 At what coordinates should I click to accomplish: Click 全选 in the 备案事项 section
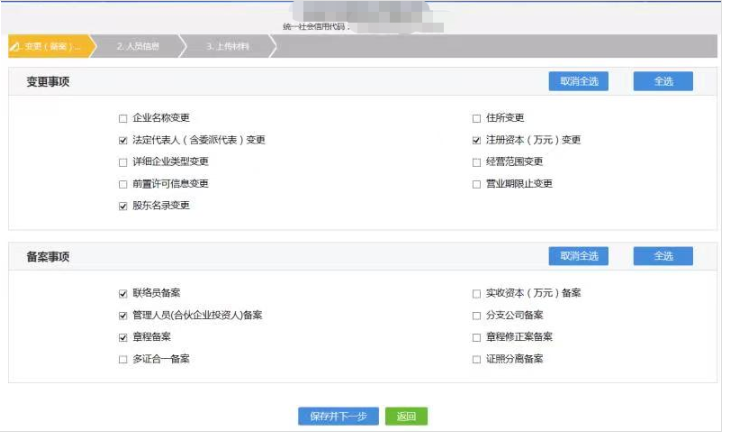pyautogui.click(x=663, y=256)
